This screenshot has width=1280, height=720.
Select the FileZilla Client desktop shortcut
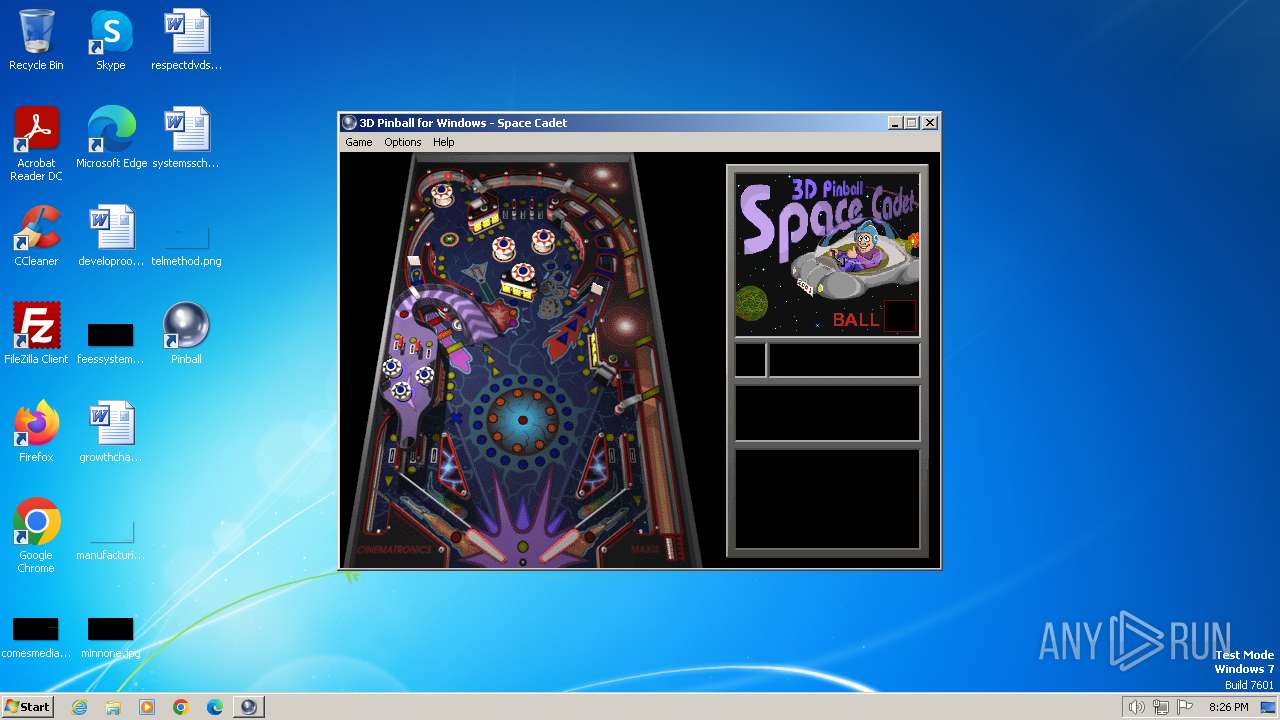pyautogui.click(x=36, y=334)
